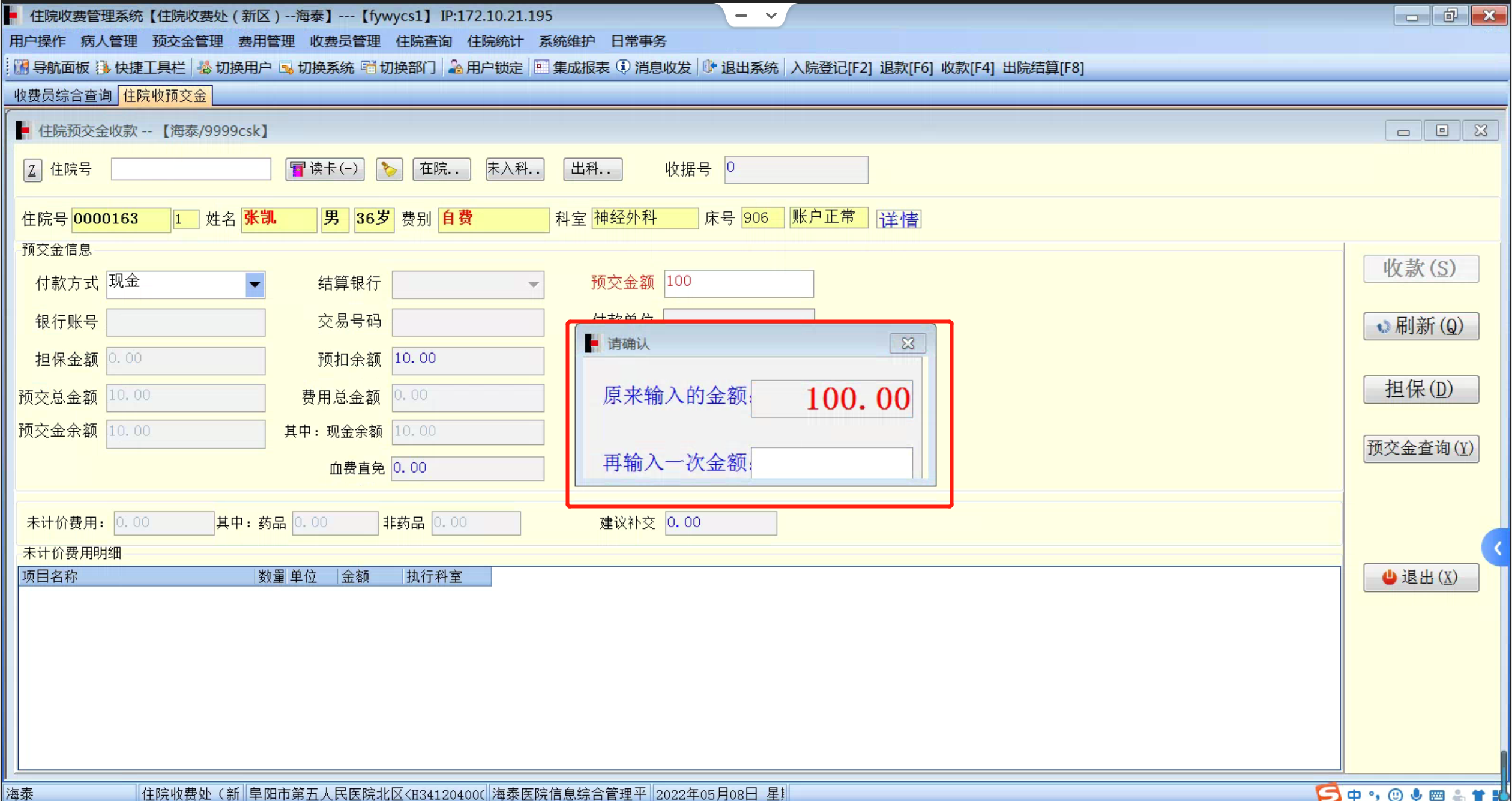Image resolution: width=1512 pixels, height=801 pixels.
Task: Click the 用户锁定 user lock icon
Action: point(455,67)
